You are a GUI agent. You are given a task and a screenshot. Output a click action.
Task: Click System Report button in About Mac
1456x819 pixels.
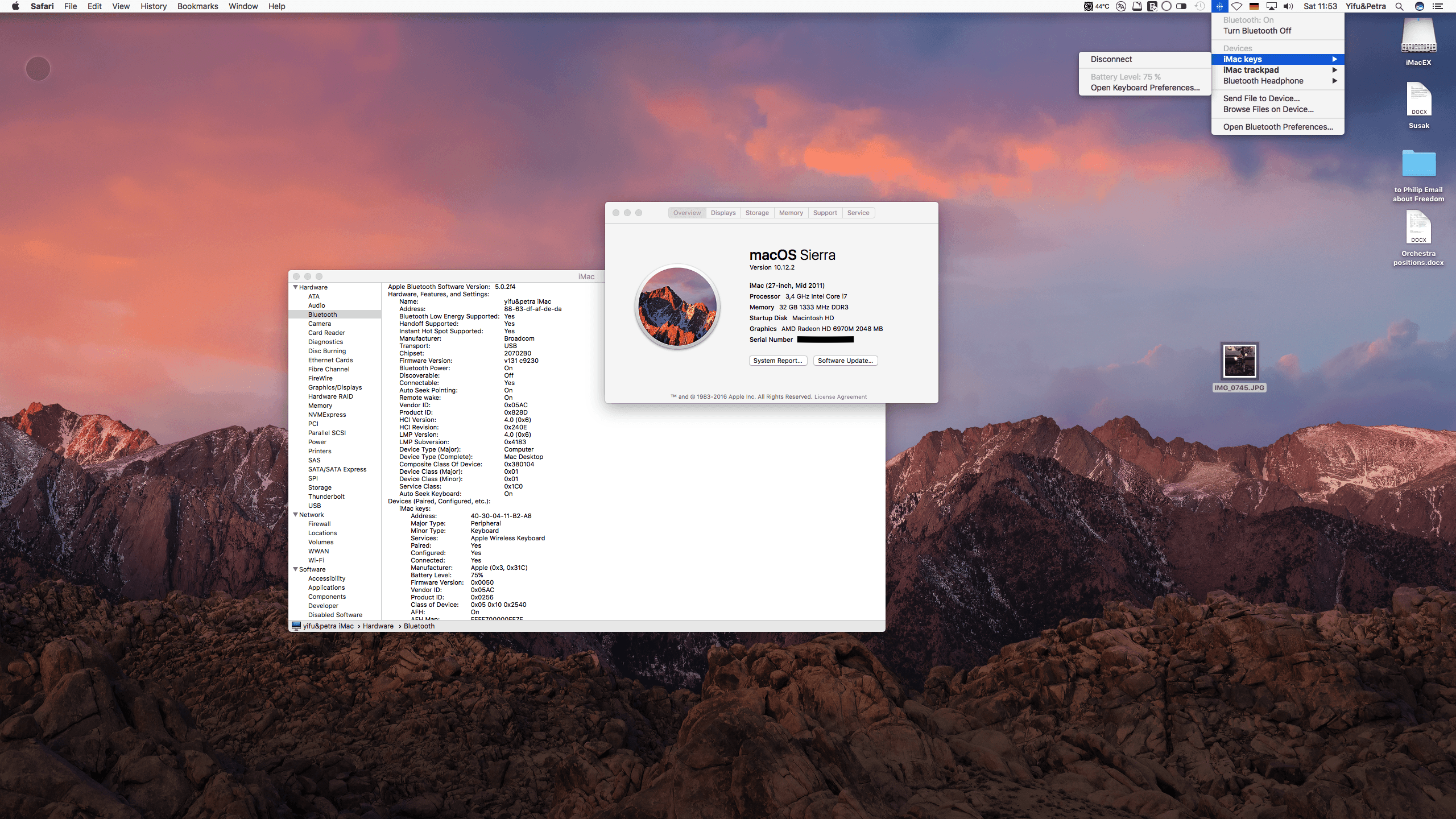tap(778, 360)
